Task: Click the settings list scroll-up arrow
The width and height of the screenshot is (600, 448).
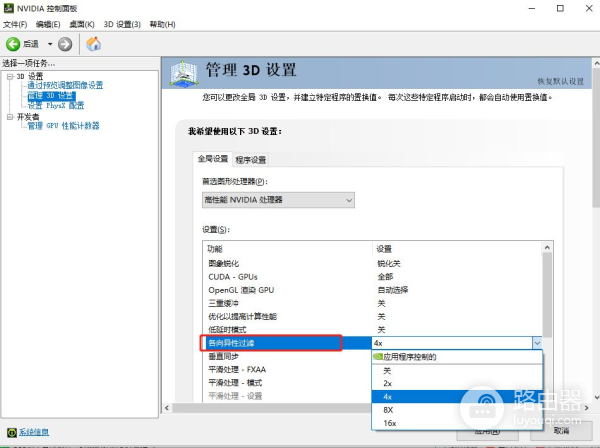Action: (x=547, y=248)
